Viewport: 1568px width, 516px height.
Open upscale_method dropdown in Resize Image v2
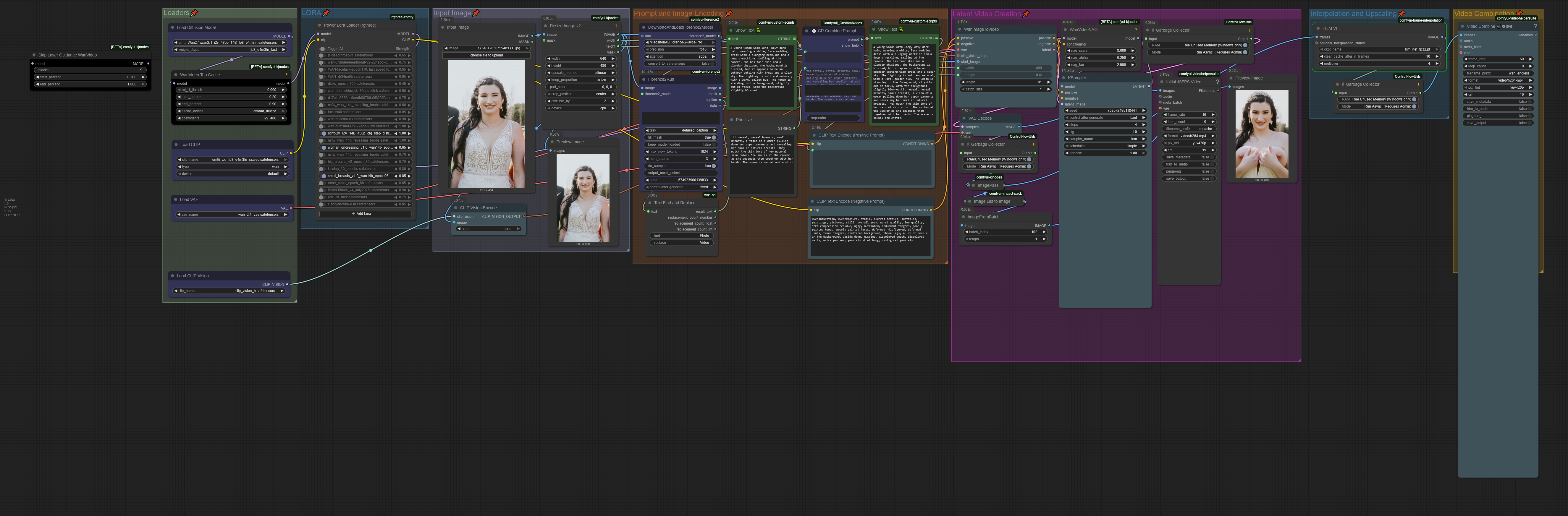(581, 72)
